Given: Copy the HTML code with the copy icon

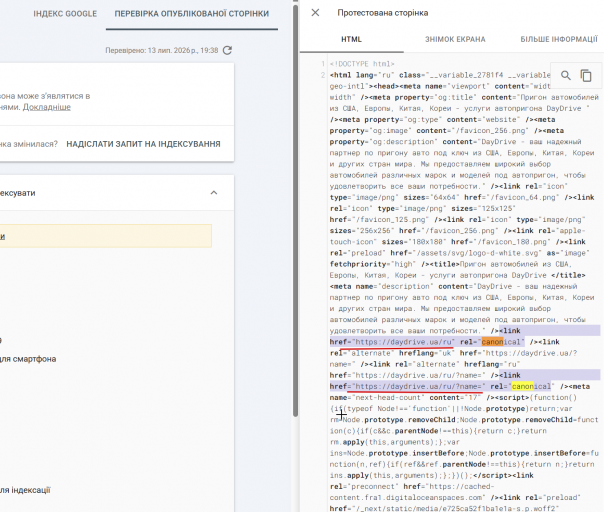Looking at the screenshot, I should [x=586, y=76].
